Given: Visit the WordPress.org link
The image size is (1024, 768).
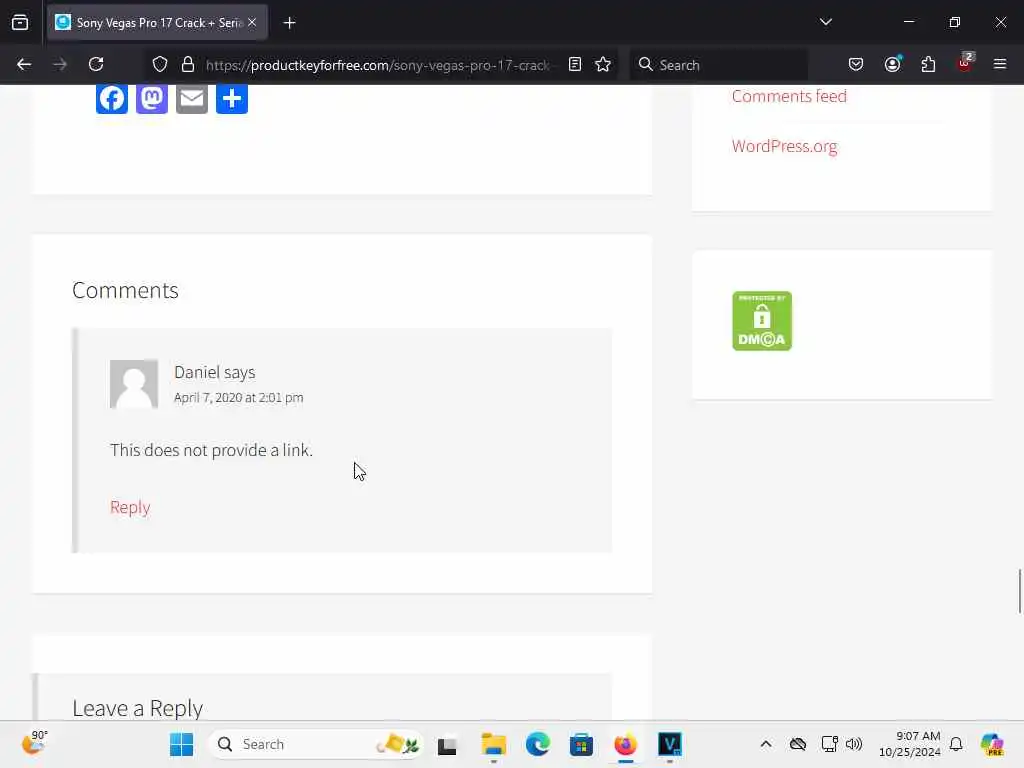Looking at the screenshot, I should 784,146.
